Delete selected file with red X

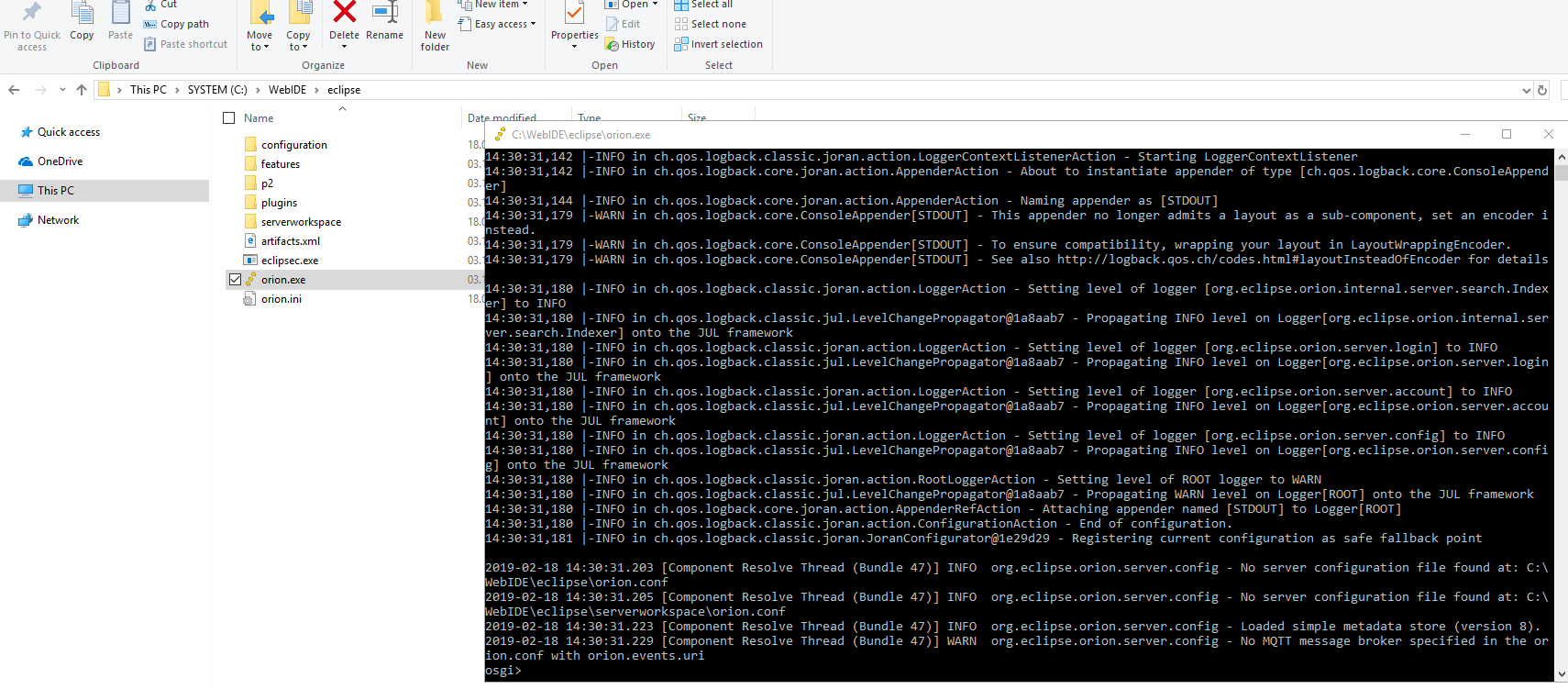click(344, 13)
